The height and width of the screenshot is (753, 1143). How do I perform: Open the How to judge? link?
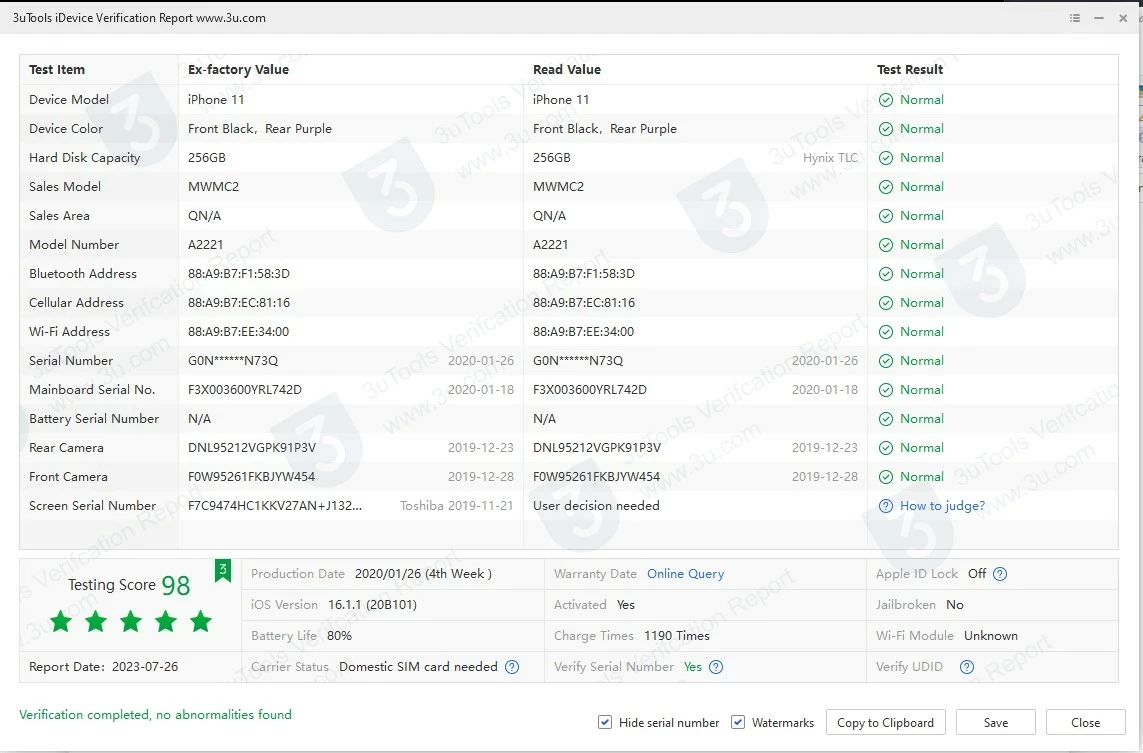pyautogui.click(x=943, y=506)
